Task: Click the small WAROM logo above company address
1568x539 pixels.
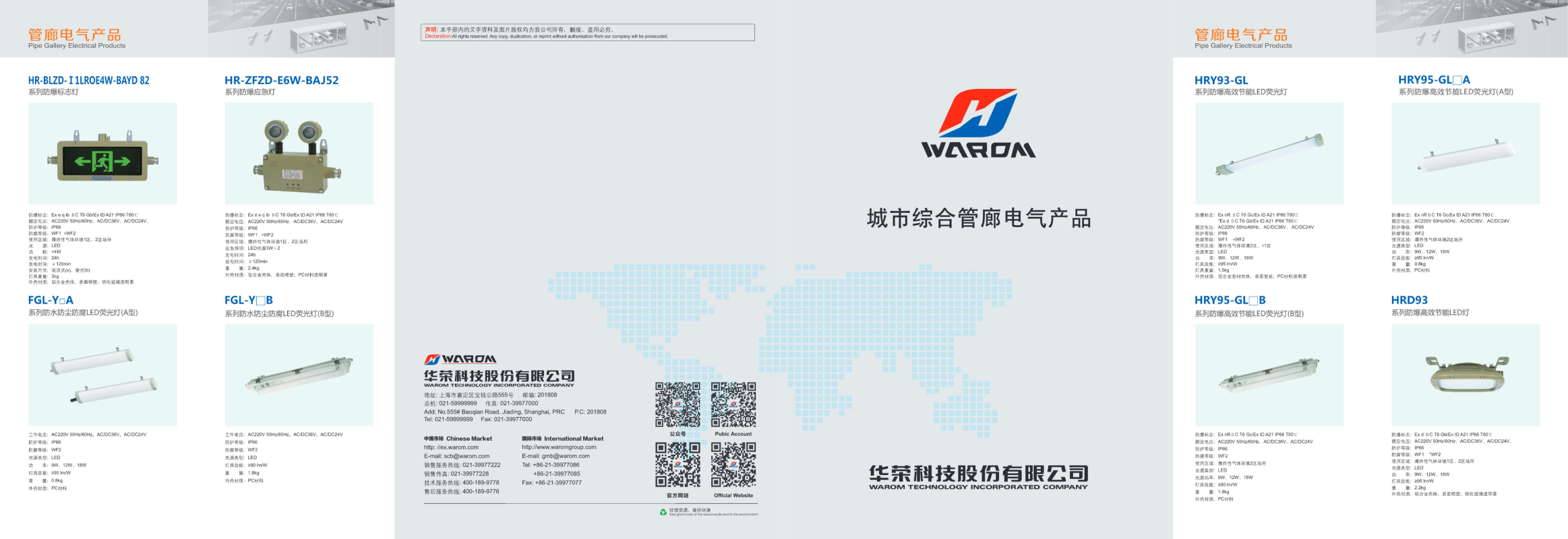Action: (460, 359)
